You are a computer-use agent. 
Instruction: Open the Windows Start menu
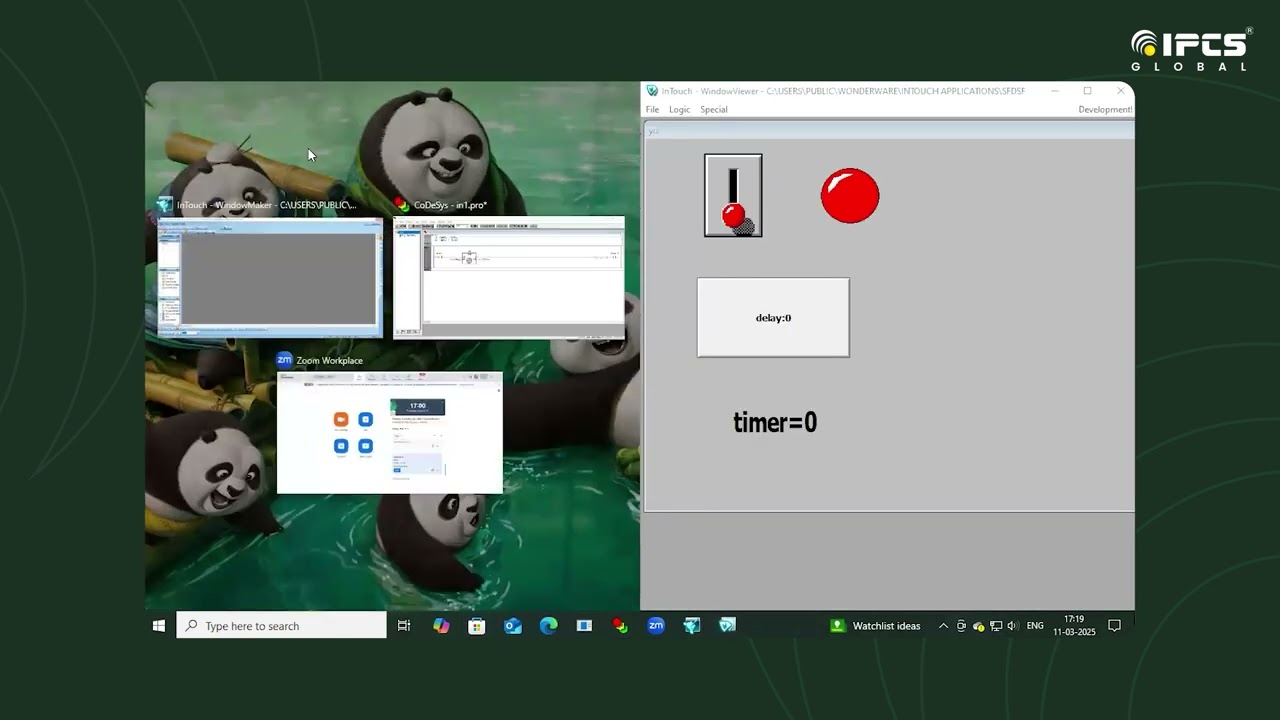[x=159, y=626]
